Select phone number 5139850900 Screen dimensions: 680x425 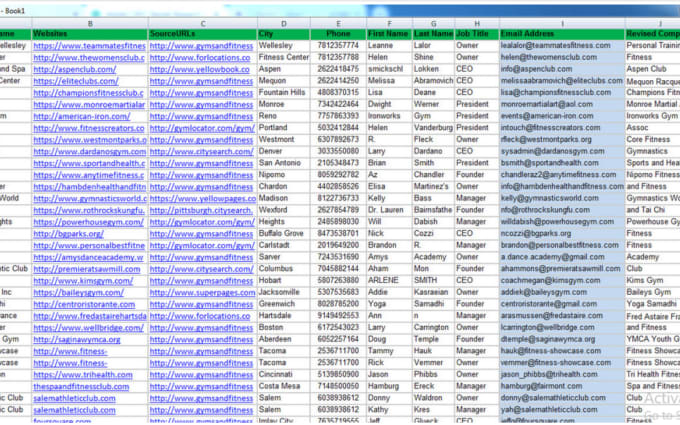coord(338,375)
